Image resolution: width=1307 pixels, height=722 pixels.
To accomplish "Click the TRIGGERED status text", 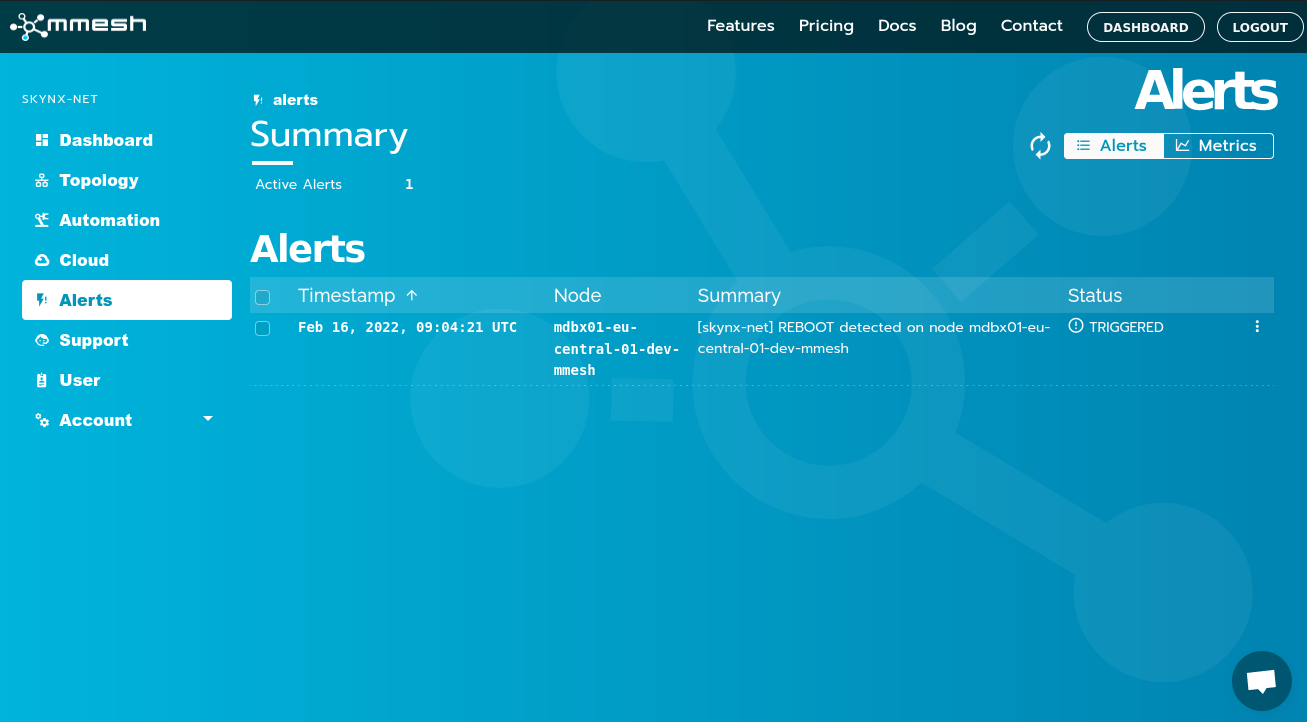I will (1126, 327).
